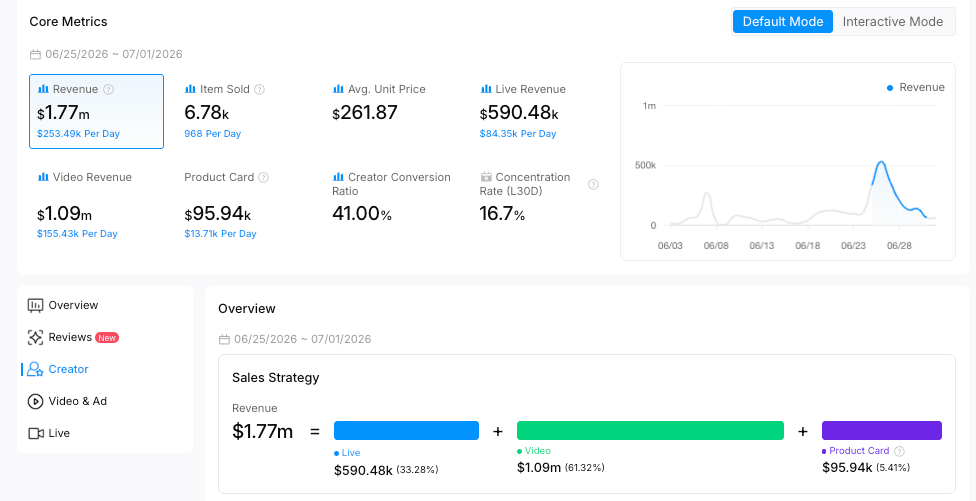Click the Product Card help icon in Core Metrics

point(263,177)
